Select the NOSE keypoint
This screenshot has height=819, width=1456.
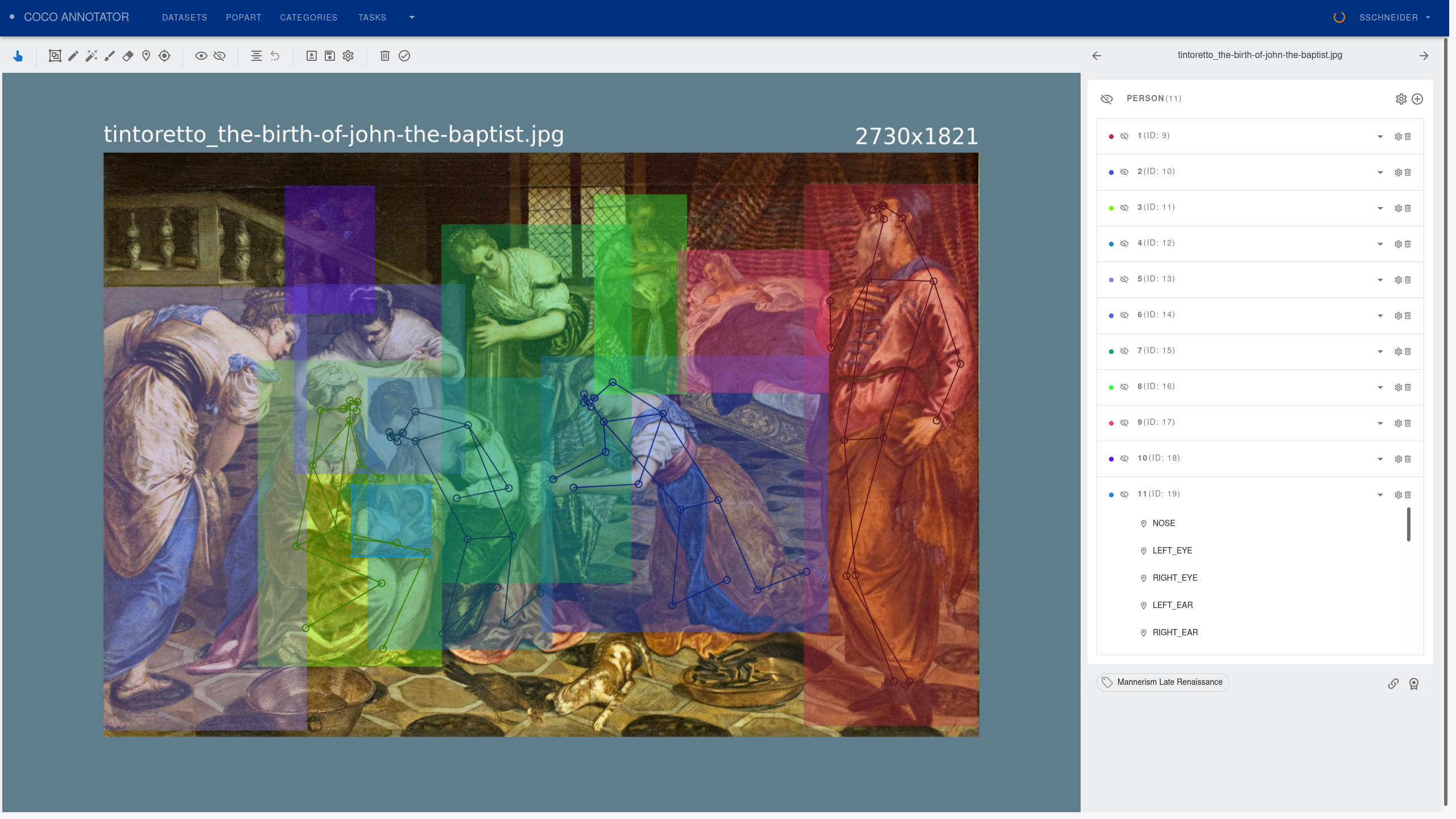[x=1164, y=523]
